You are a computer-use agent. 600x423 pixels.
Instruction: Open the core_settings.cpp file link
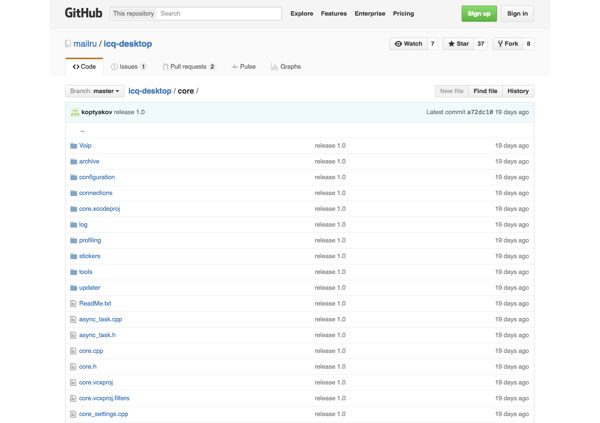coord(103,414)
